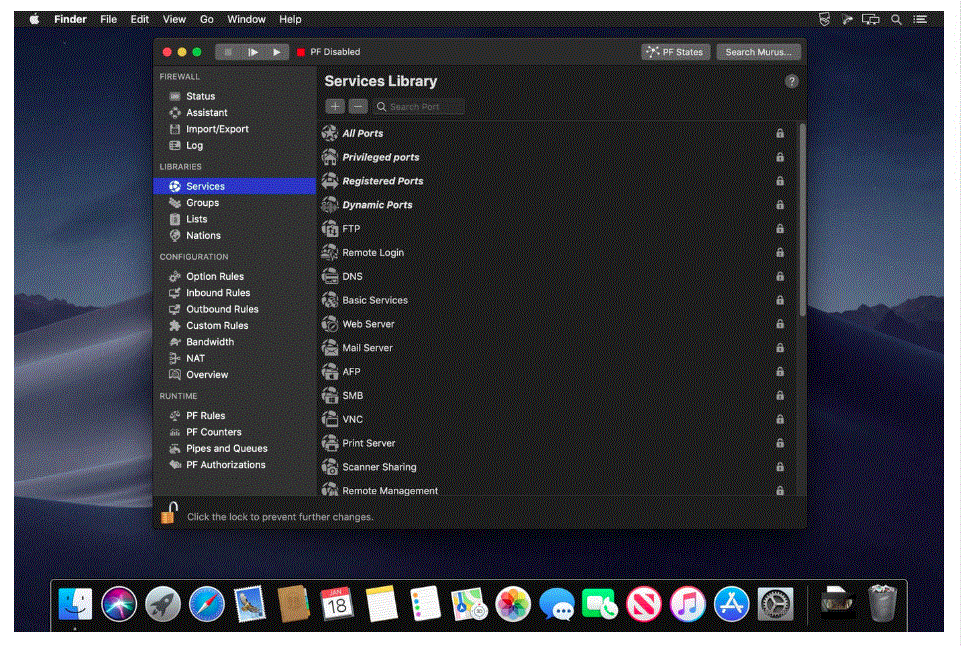Image resolution: width=961 pixels, height=646 pixels.
Task: Click the Dynamic Ports service icon
Action: point(330,205)
